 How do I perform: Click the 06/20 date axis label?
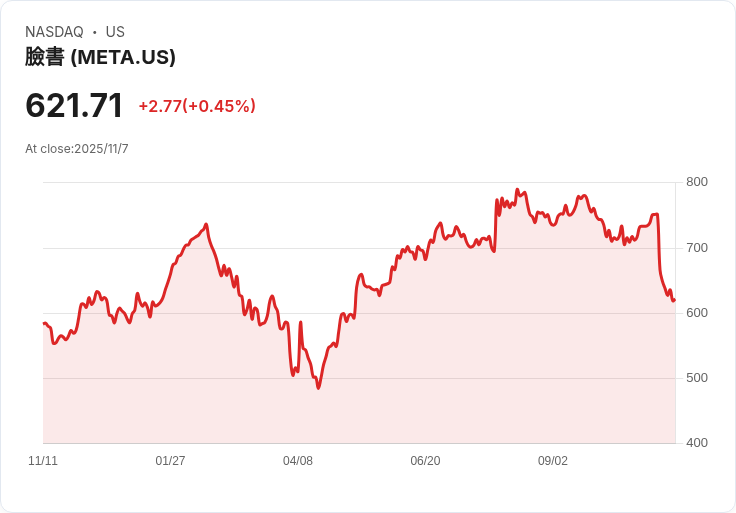coord(425,461)
